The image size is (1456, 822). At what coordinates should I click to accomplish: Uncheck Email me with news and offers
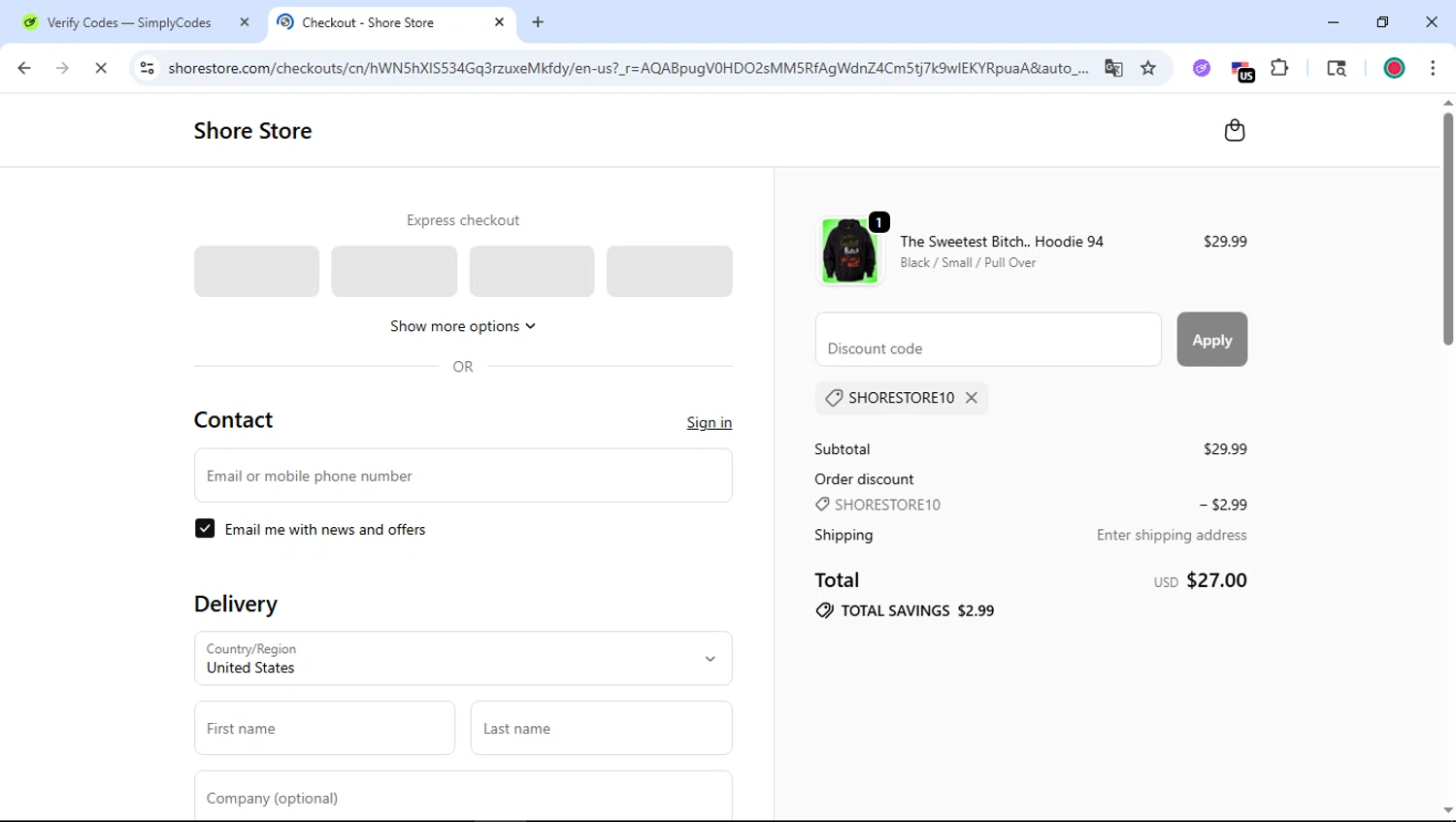(x=205, y=529)
